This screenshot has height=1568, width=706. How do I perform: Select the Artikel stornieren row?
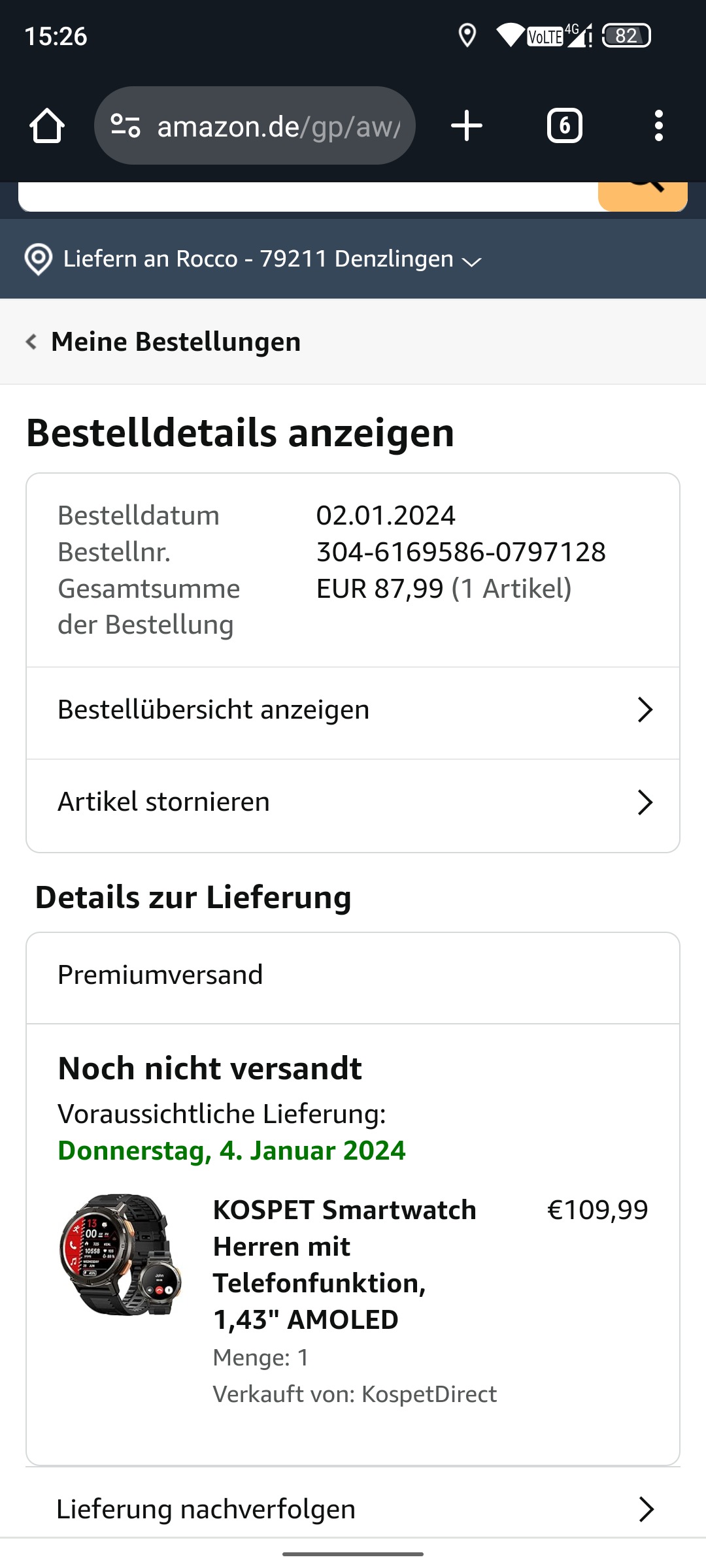[x=163, y=802]
